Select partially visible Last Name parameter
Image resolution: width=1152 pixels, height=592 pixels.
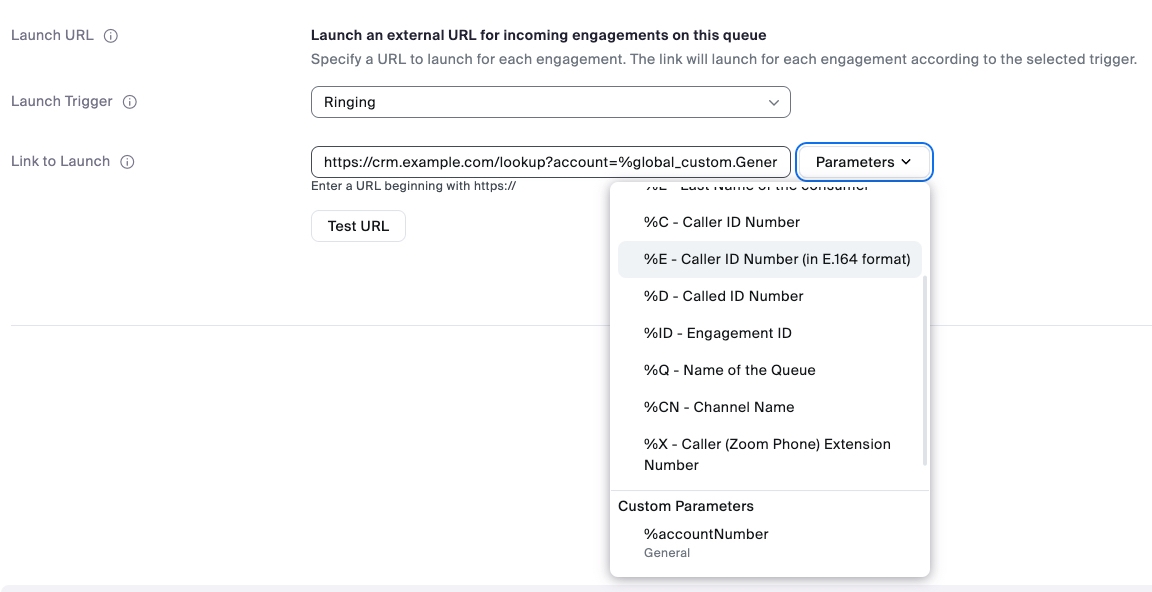click(x=756, y=188)
